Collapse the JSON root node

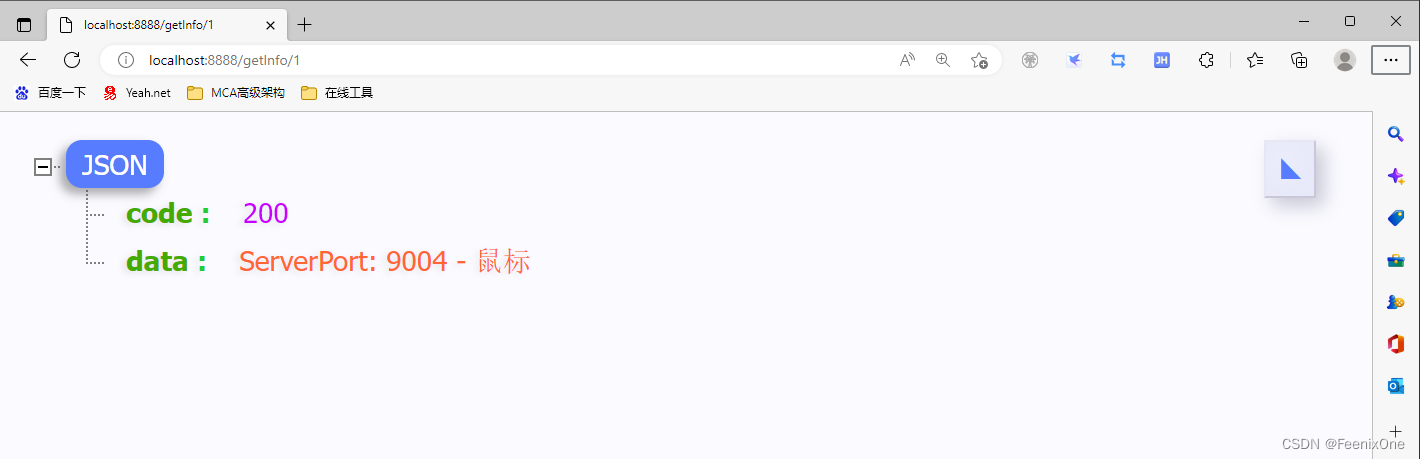point(43,167)
